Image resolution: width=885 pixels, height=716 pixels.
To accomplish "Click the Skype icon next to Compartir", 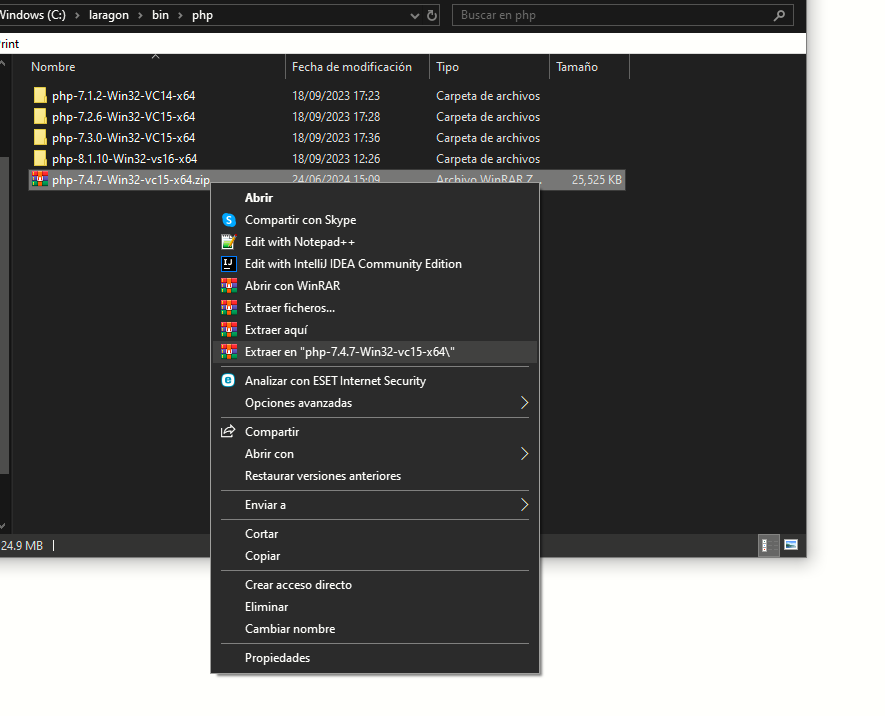I will 229,219.
